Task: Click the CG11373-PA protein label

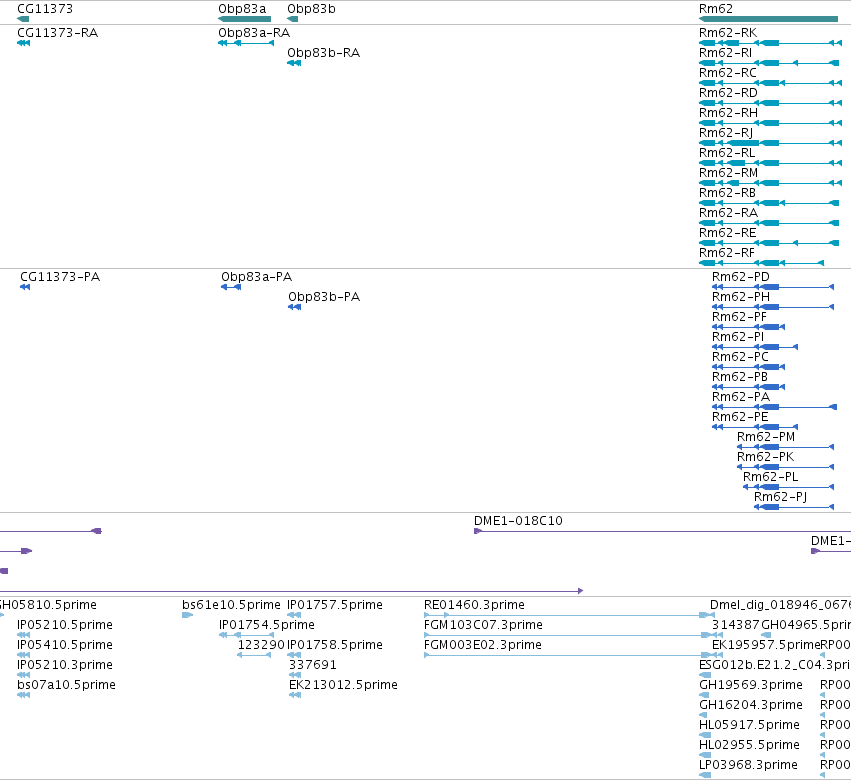Action: (60, 277)
